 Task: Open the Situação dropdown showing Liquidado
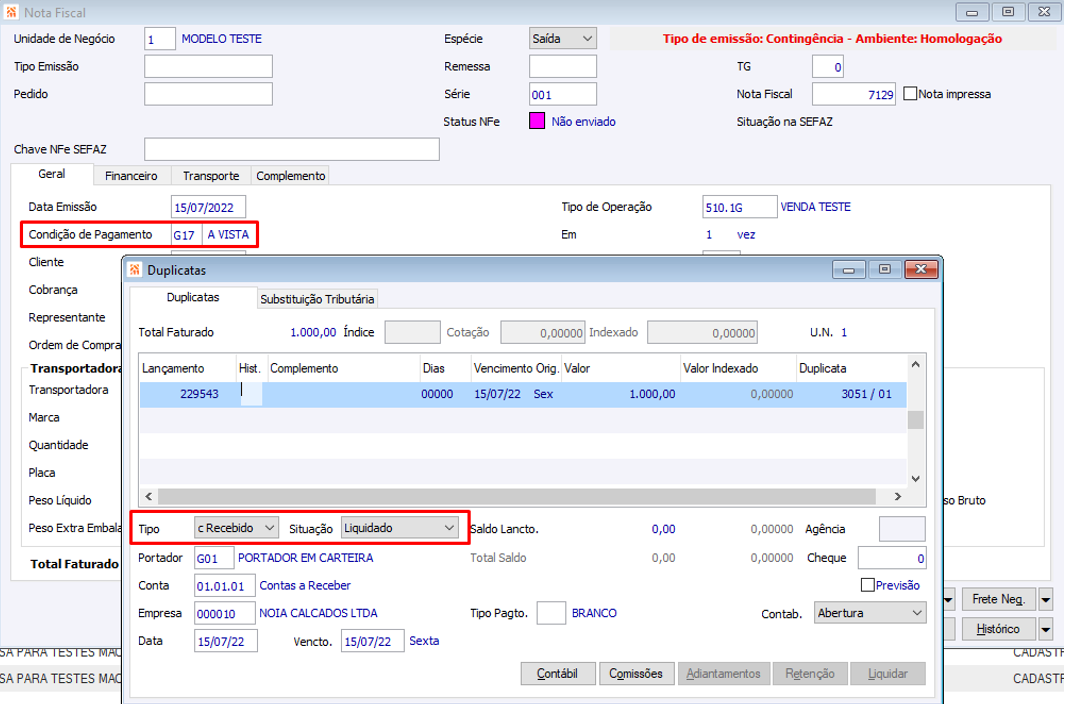pos(399,528)
